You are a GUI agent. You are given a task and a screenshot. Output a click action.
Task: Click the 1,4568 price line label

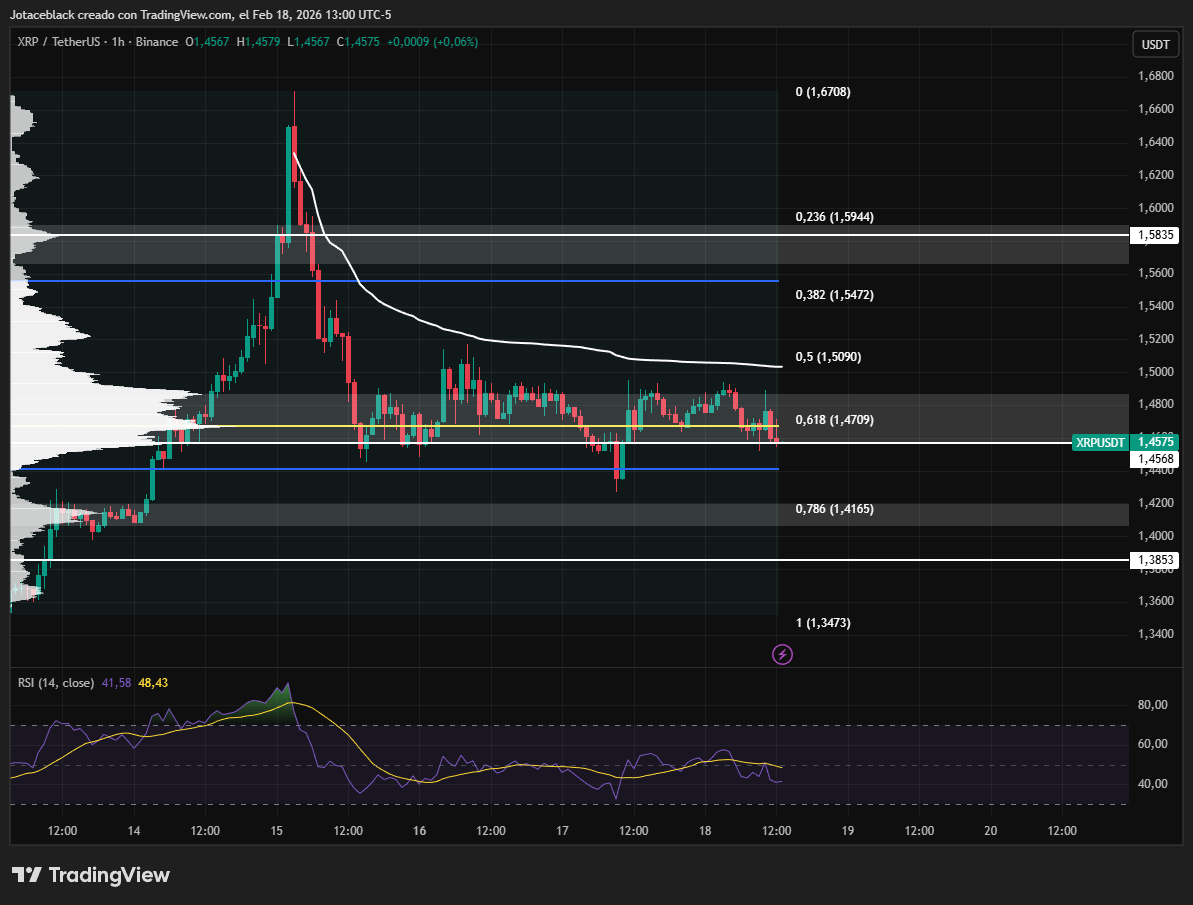(x=1155, y=459)
